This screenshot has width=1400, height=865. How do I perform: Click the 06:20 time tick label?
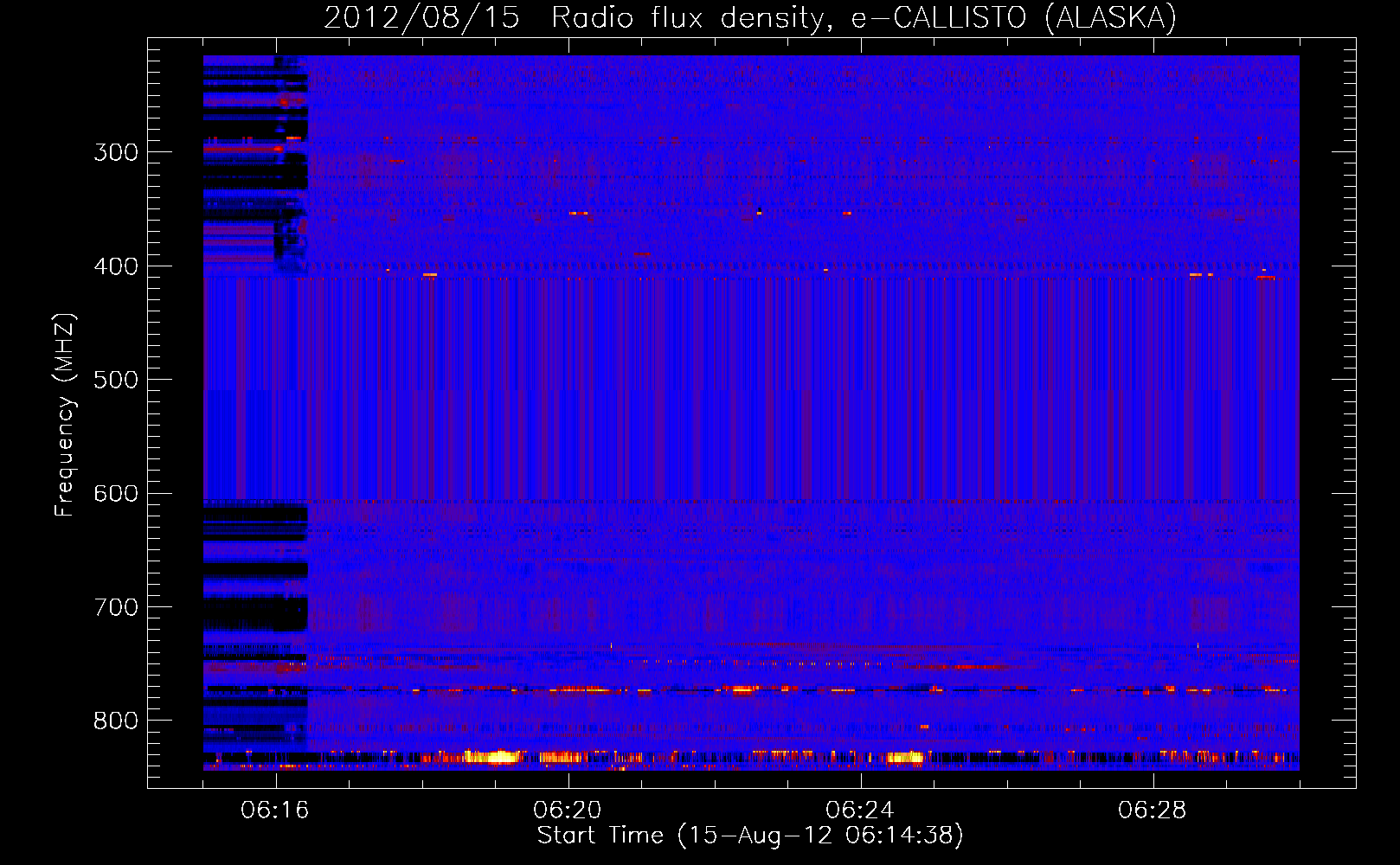[568, 811]
